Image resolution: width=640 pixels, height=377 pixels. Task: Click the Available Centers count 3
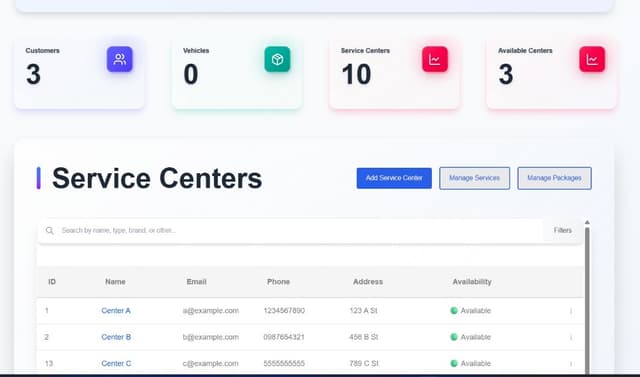pyautogui.click(x=506, y=75)
